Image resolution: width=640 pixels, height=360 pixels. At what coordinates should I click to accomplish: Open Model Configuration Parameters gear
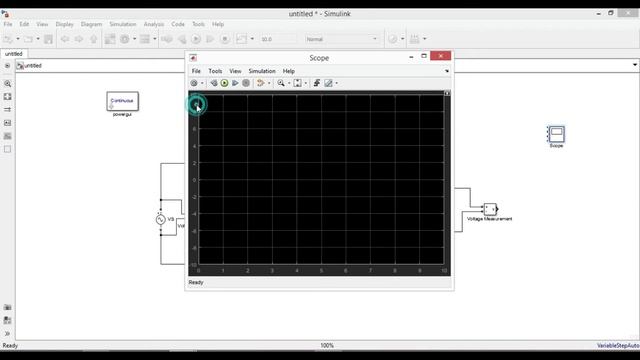(x=124, y=39)
